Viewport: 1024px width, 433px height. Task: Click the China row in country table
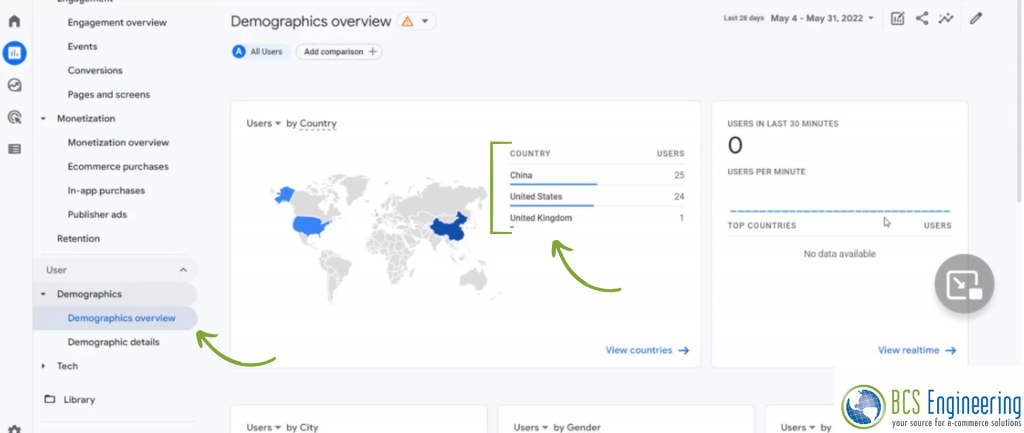[597, 176]
